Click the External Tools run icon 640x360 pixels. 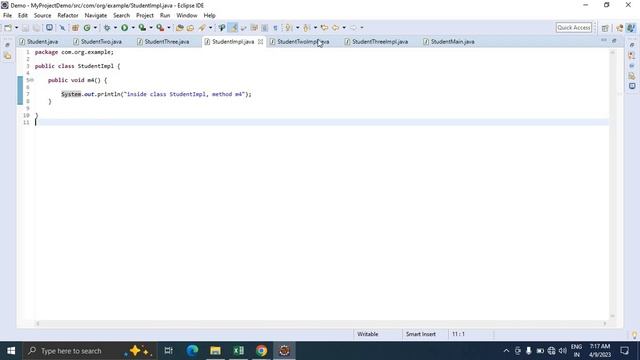(x=160, y=28)
